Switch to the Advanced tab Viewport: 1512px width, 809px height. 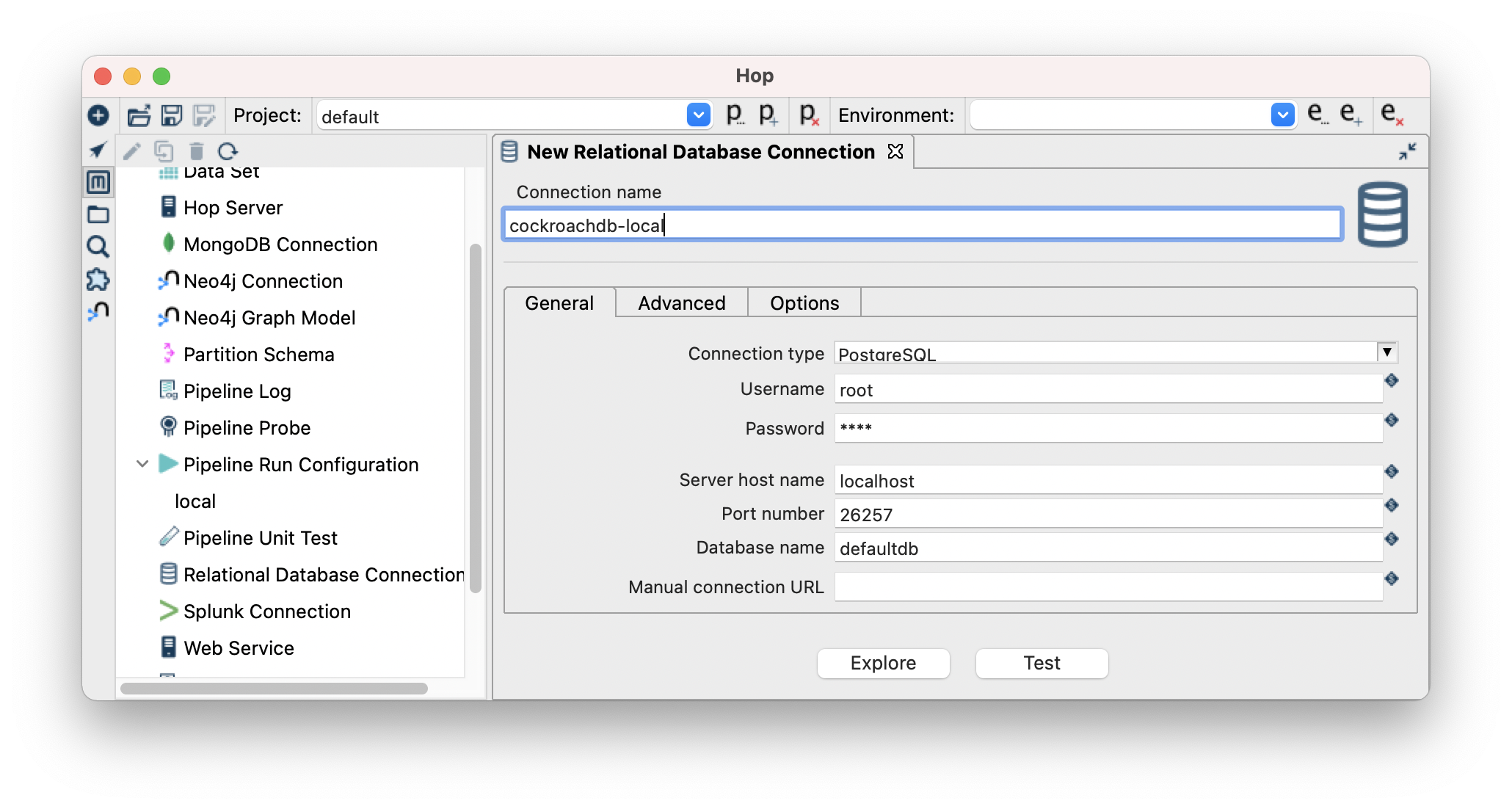click(682, 303)
